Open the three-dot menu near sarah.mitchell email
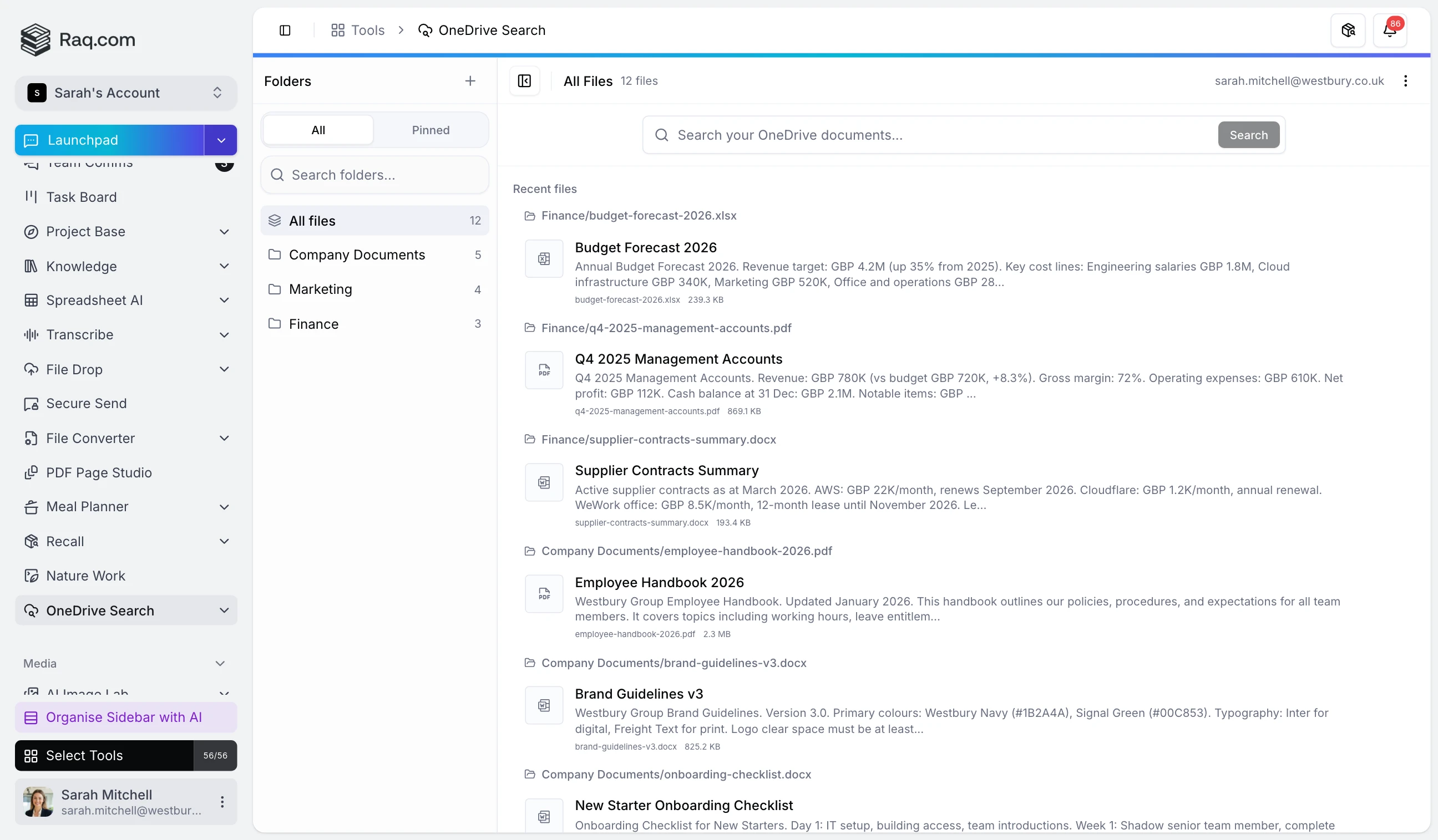 [x=1406, y=80]
